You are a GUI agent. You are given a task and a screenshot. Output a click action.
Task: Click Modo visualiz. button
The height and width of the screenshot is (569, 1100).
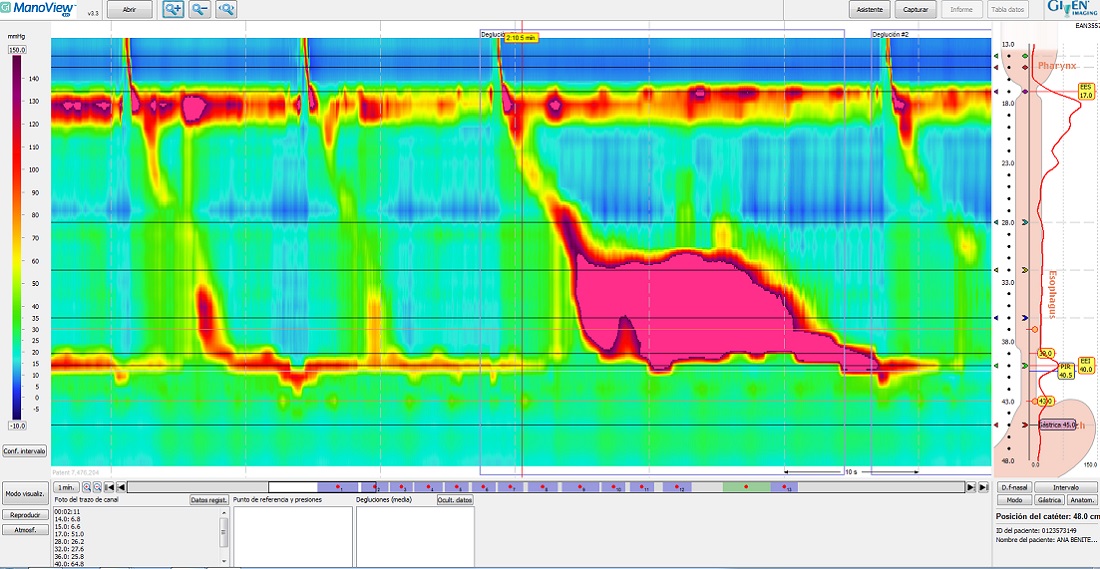[25, 494]
